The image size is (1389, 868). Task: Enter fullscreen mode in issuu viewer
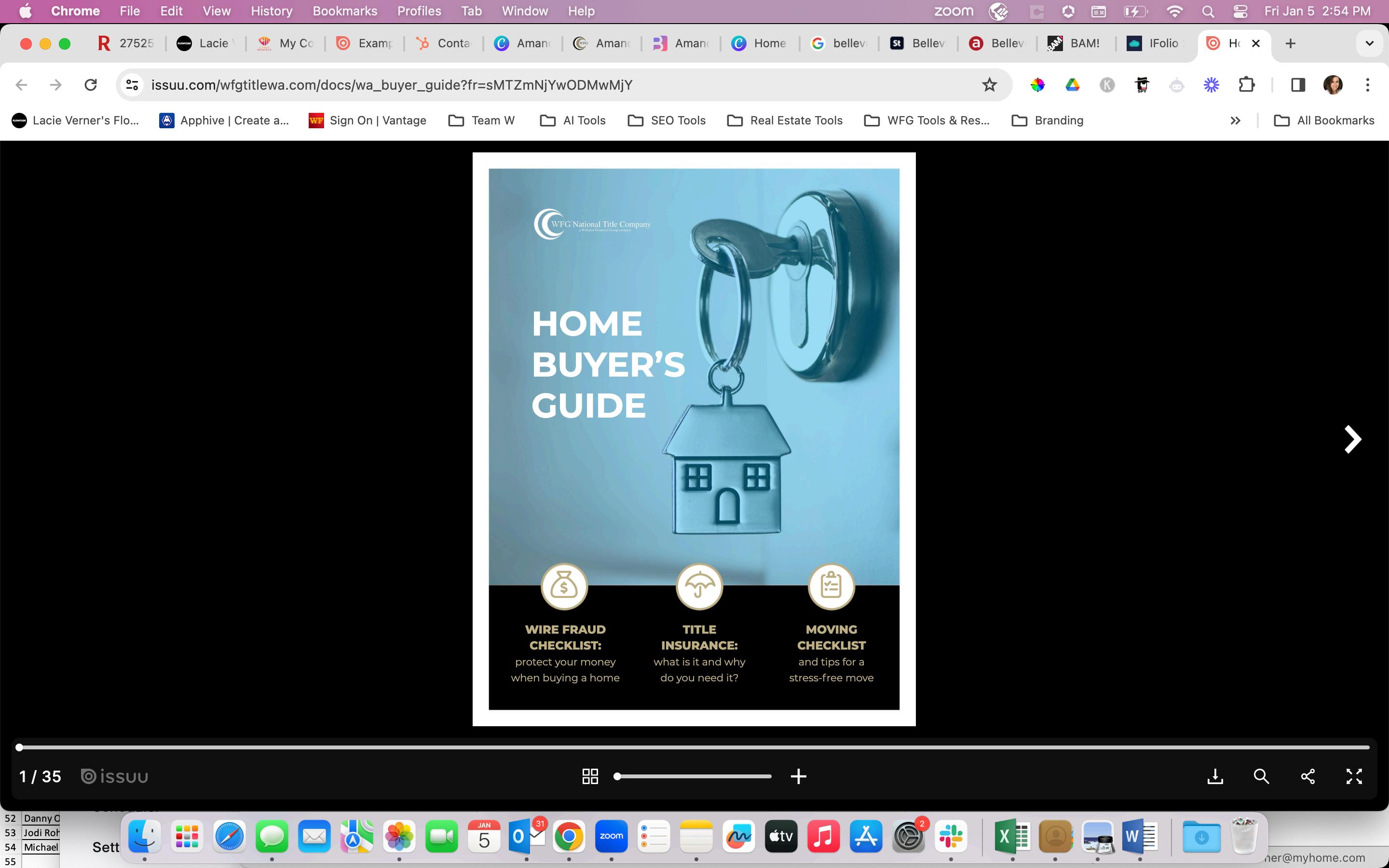pyautogui.click(x=1354, y=777)
